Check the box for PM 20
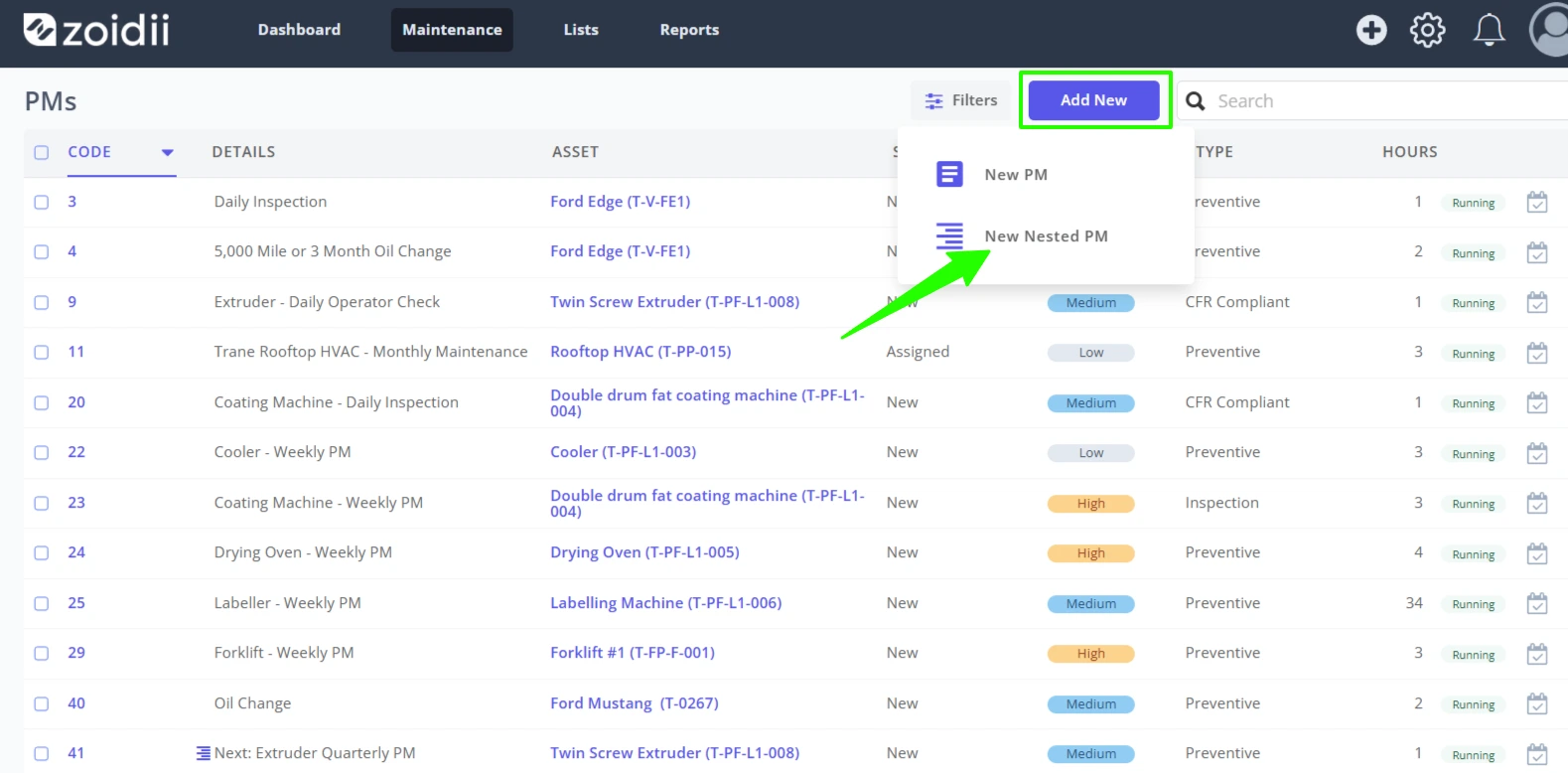The image size is (1568, 773). [x=42, y=402]
